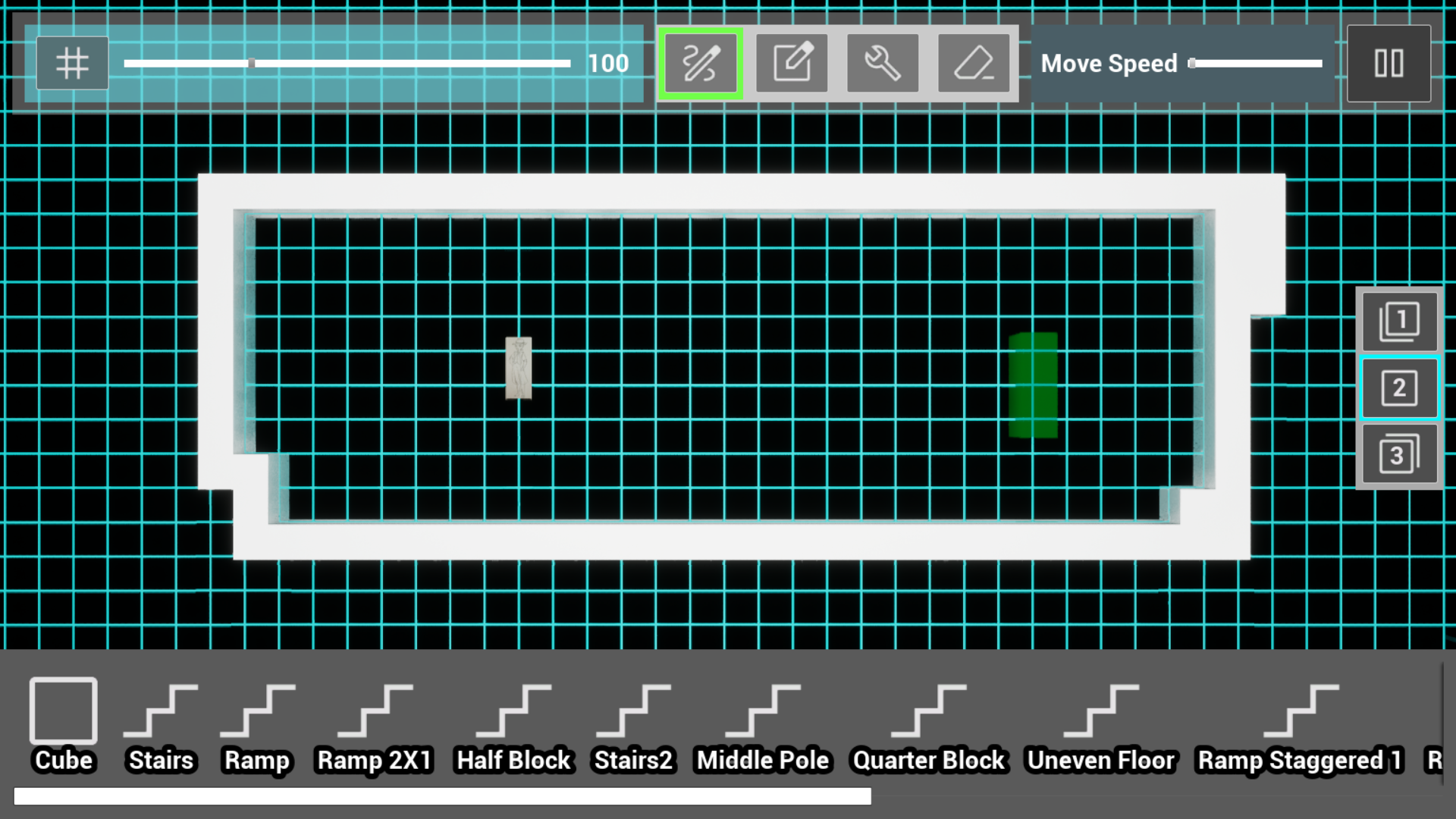The width and height of the screenshot is (1456, 819).
Task: Select the Ramp block
Action: pos(256,713)
